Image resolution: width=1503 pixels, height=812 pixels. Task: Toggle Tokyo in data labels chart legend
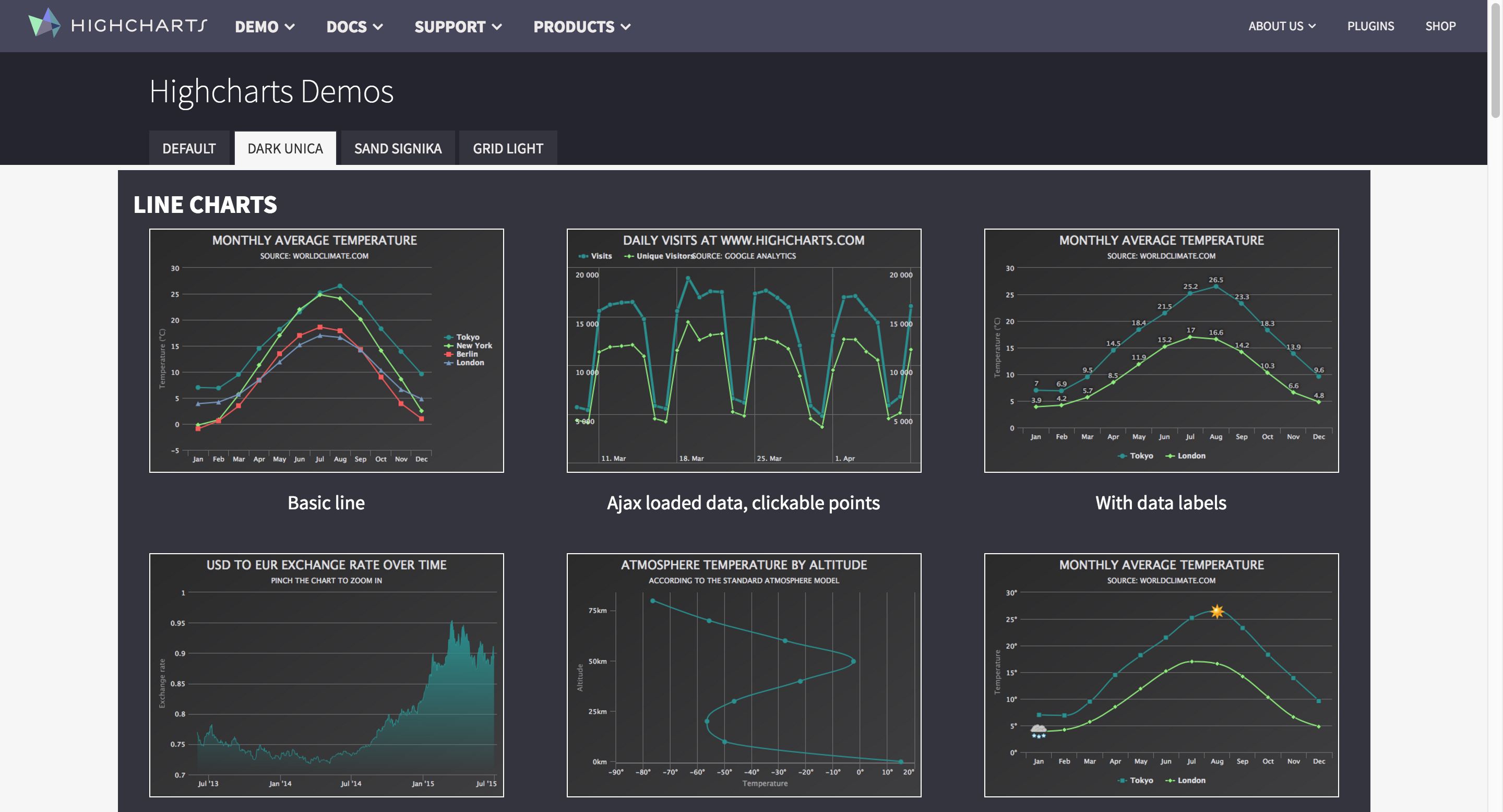click(x=1136, y=456)
